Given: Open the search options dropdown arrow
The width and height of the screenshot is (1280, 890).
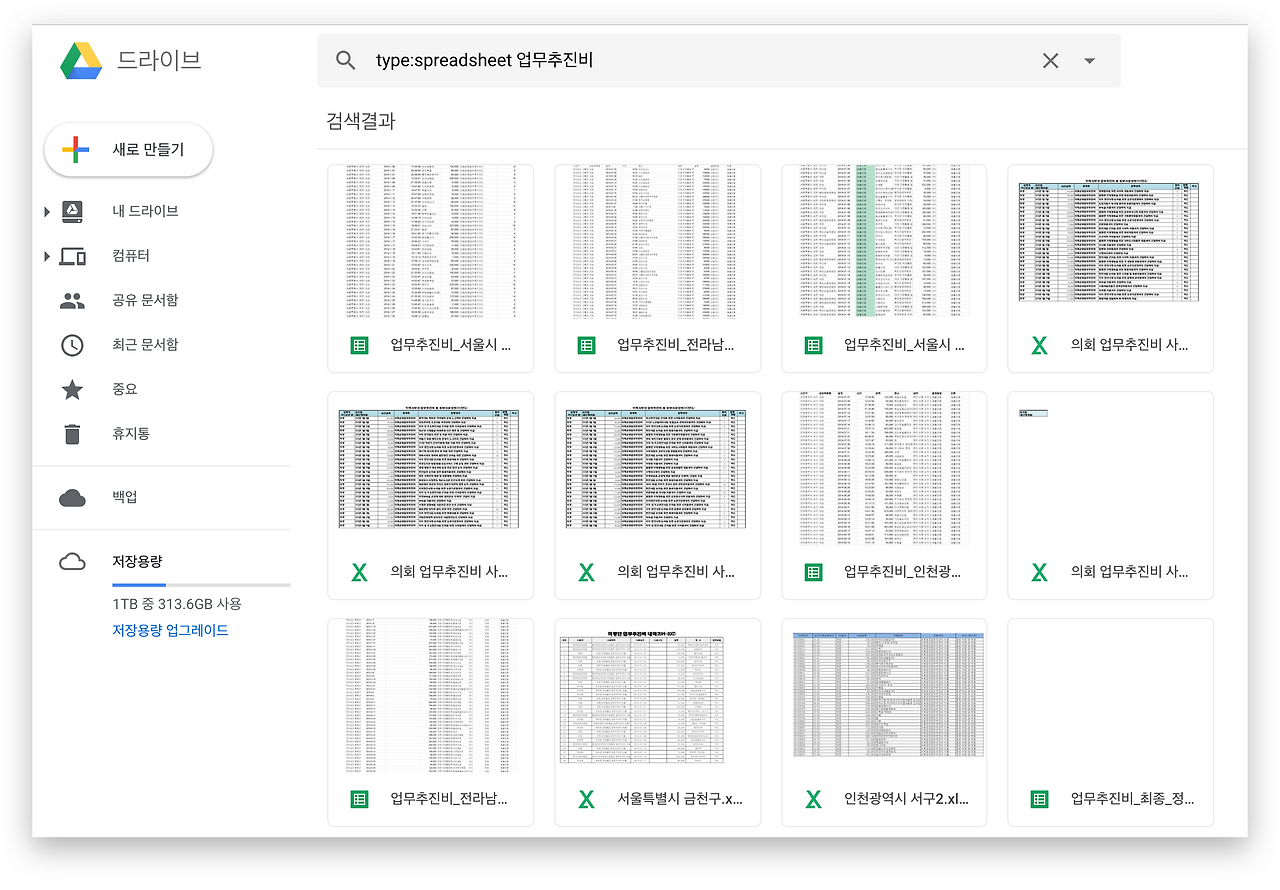Looking at the screenshot, I should coord(1090,61).
